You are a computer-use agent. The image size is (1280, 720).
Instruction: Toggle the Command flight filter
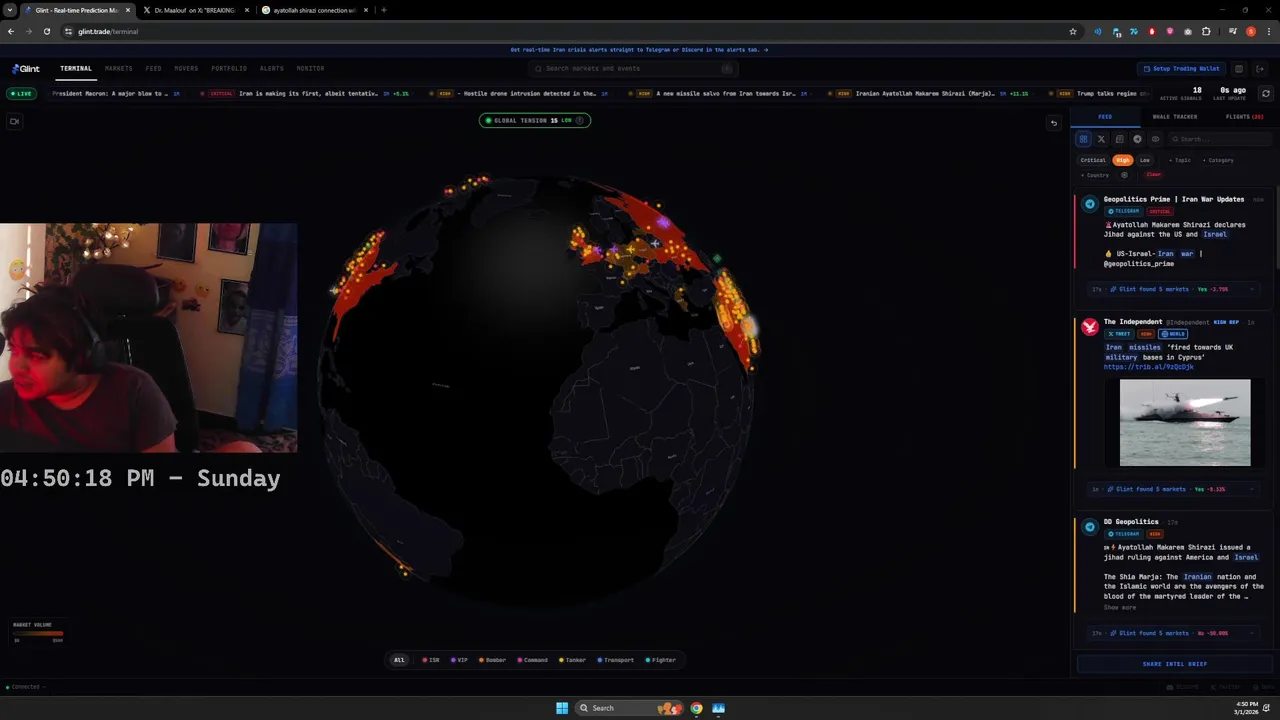click(532, 660)
